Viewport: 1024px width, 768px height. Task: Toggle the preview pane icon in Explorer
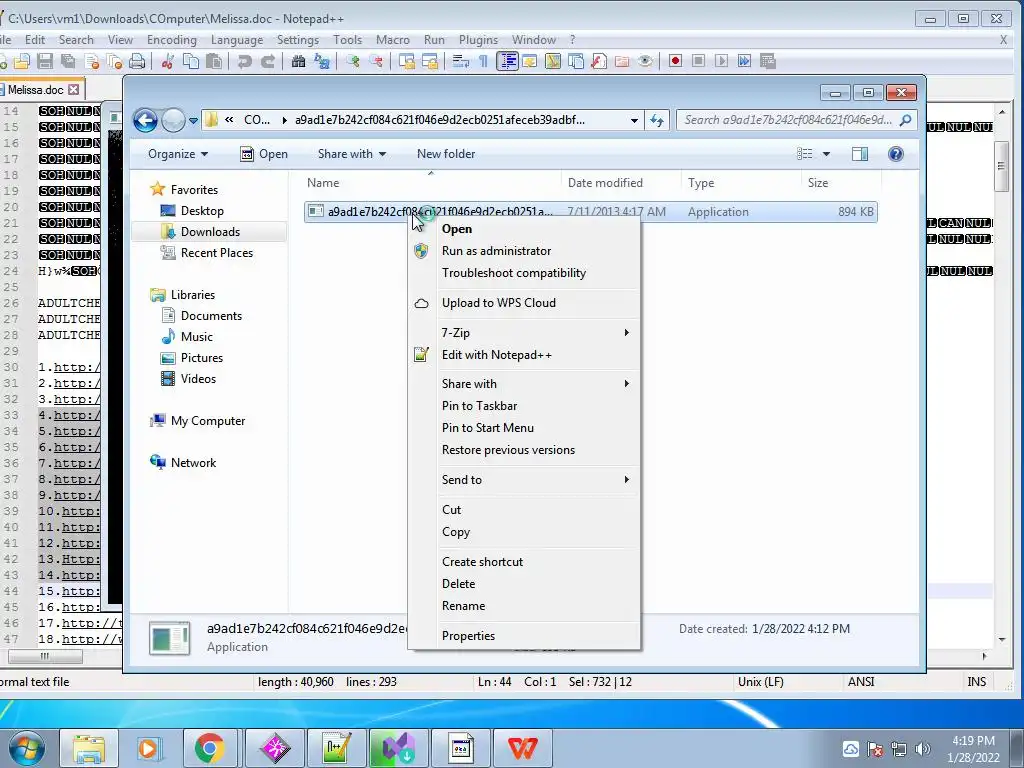[x=860, y=154]
